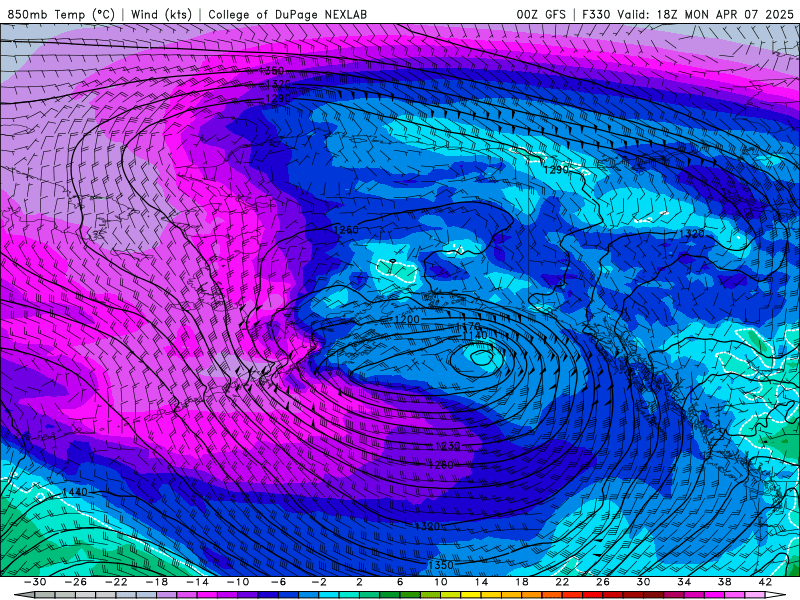Click the positive 18 colorbar label

tap(521, 582)
